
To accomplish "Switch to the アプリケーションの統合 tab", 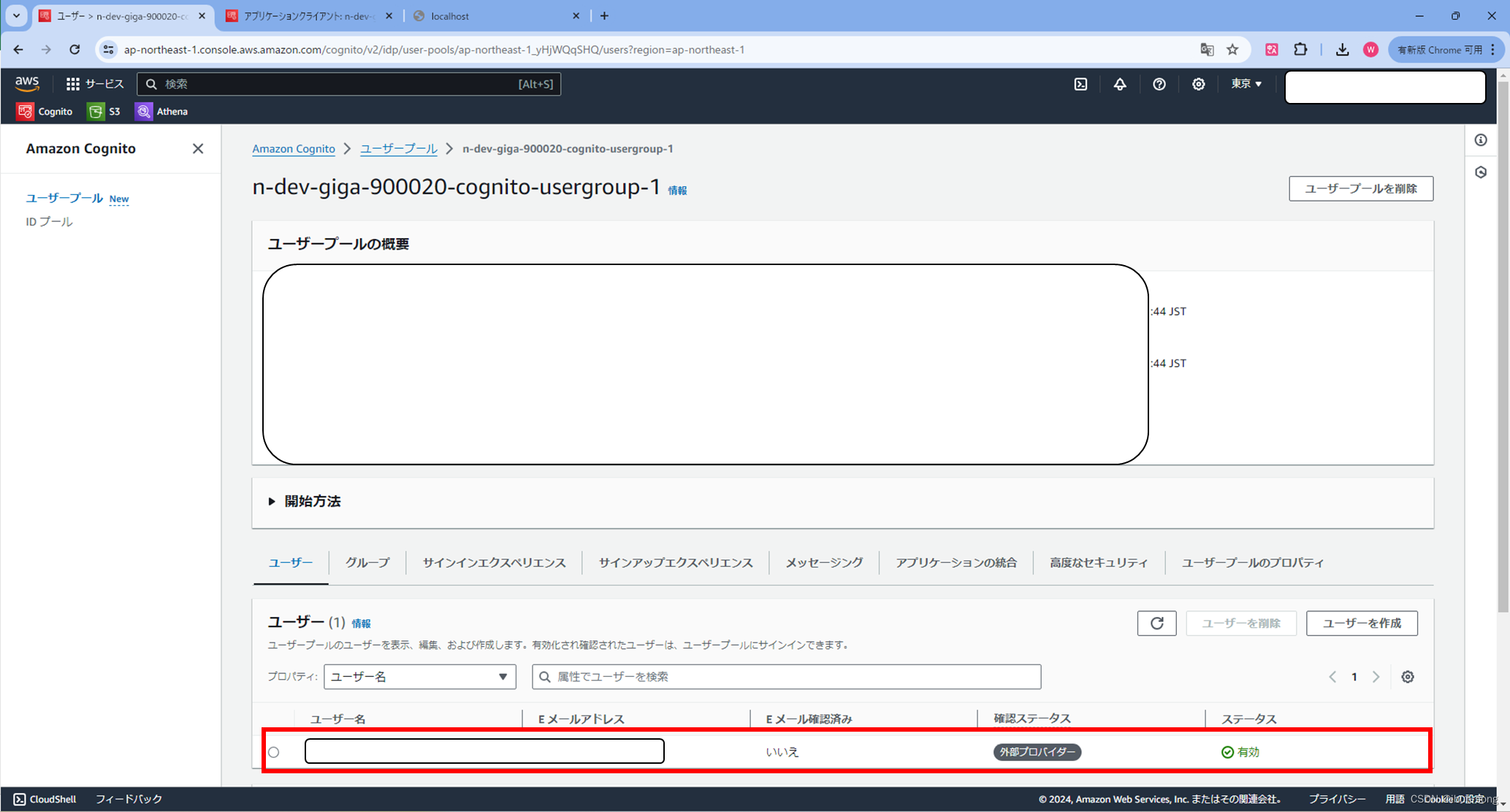I will coord(956,562).
